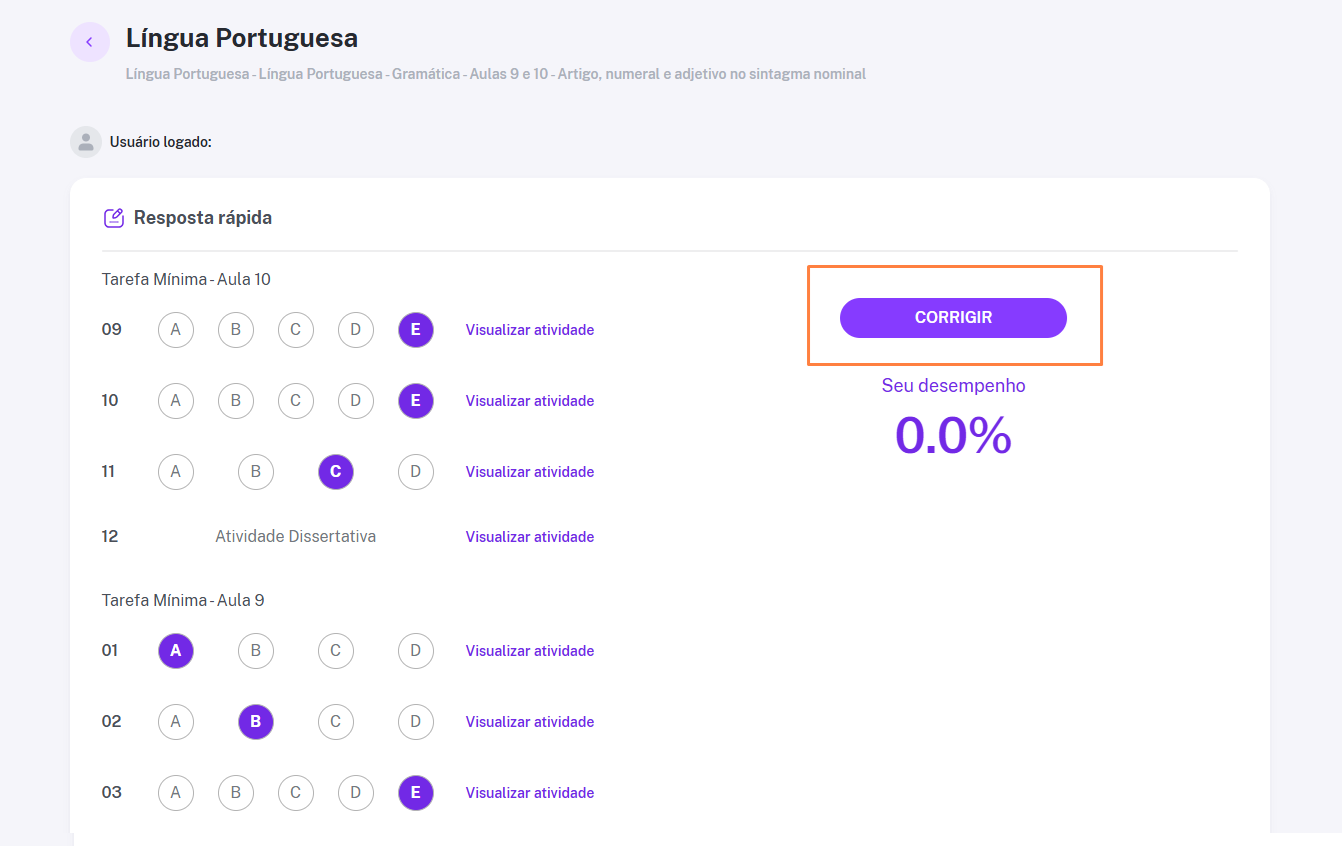The width and height of the screenshot is (1342, 846).
Task: Open Visualizar atividade for question 01
Action: pos(530,651)
